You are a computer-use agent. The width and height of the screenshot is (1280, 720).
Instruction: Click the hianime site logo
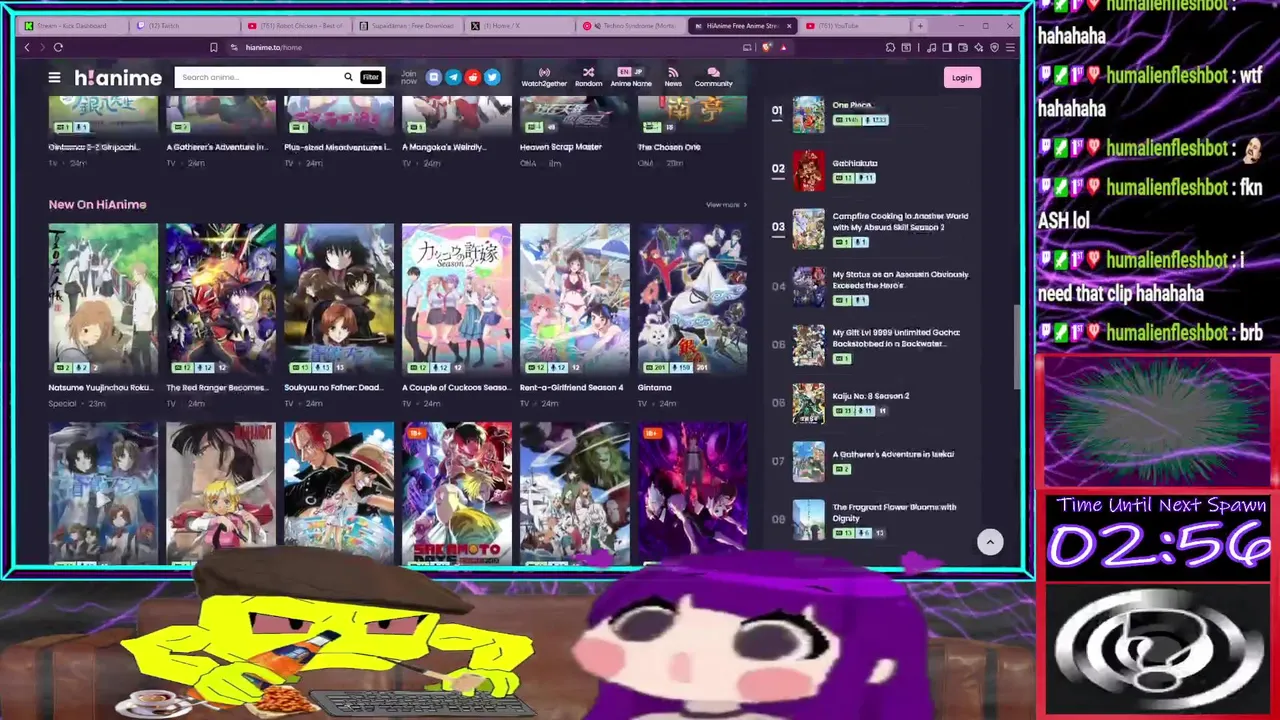click(x=118, y=77)
